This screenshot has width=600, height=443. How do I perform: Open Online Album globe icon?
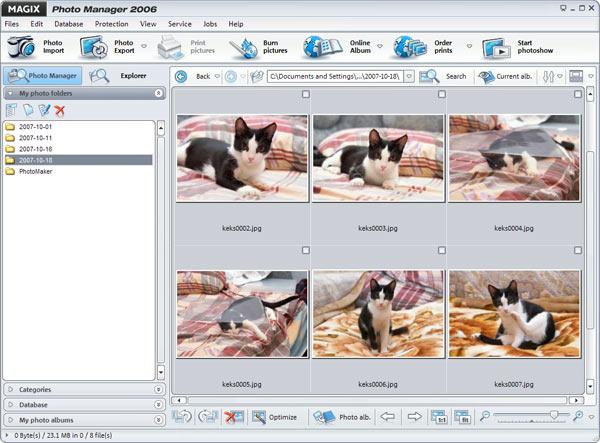click(x=322, y=47)
